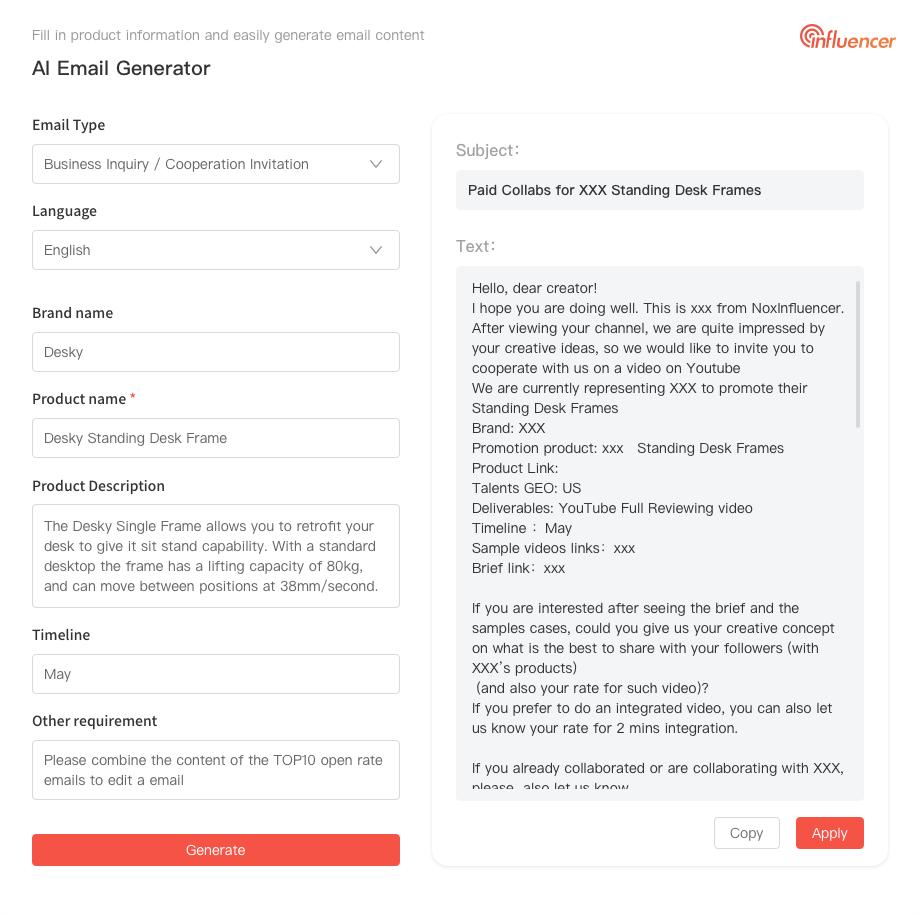Click the Other requirement label
920x914 pixels.
coord(94,721)
